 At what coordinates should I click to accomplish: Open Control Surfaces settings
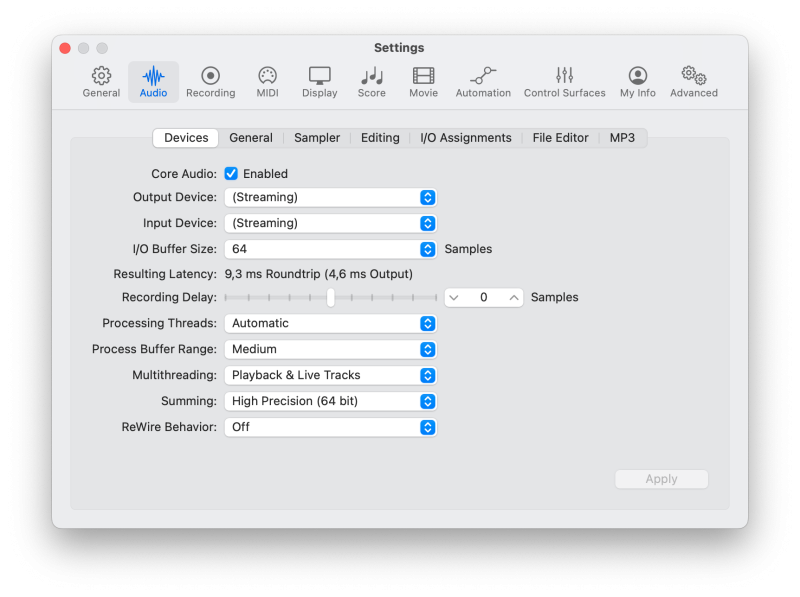[x=564, y=82]
